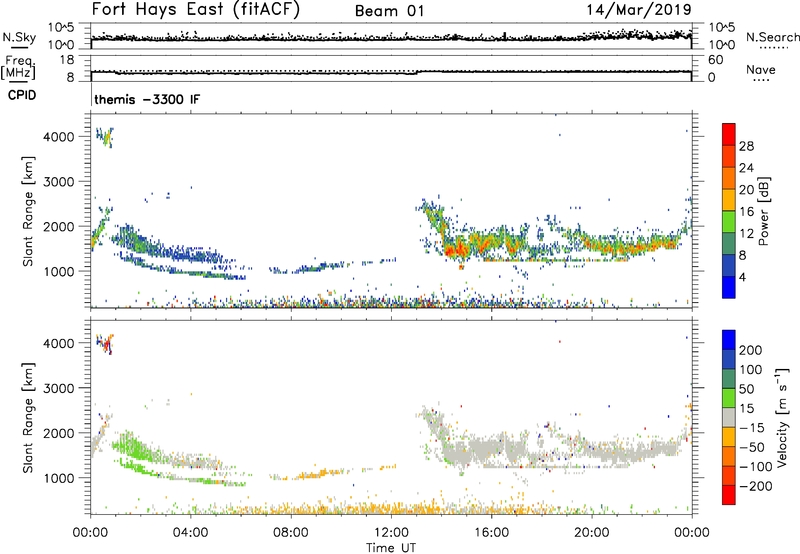Viewport: 800px width, 554px height.
Task: Select the "themis -3300 IF" mode text
Action: pyautogui.click(x=147, y=99)
